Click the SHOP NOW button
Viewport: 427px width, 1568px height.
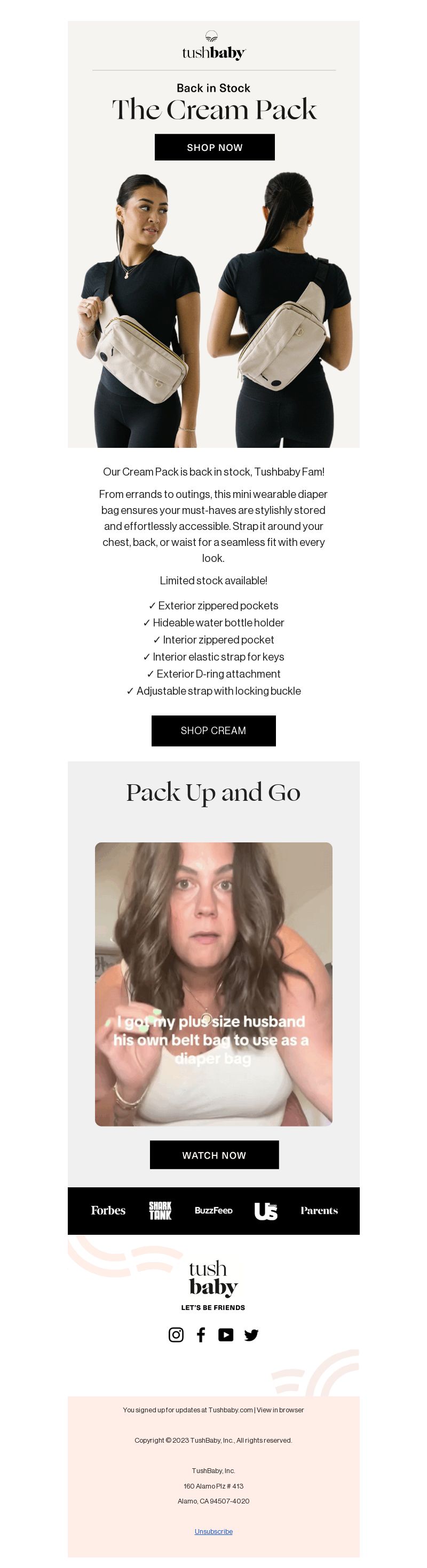click(215, 147)
